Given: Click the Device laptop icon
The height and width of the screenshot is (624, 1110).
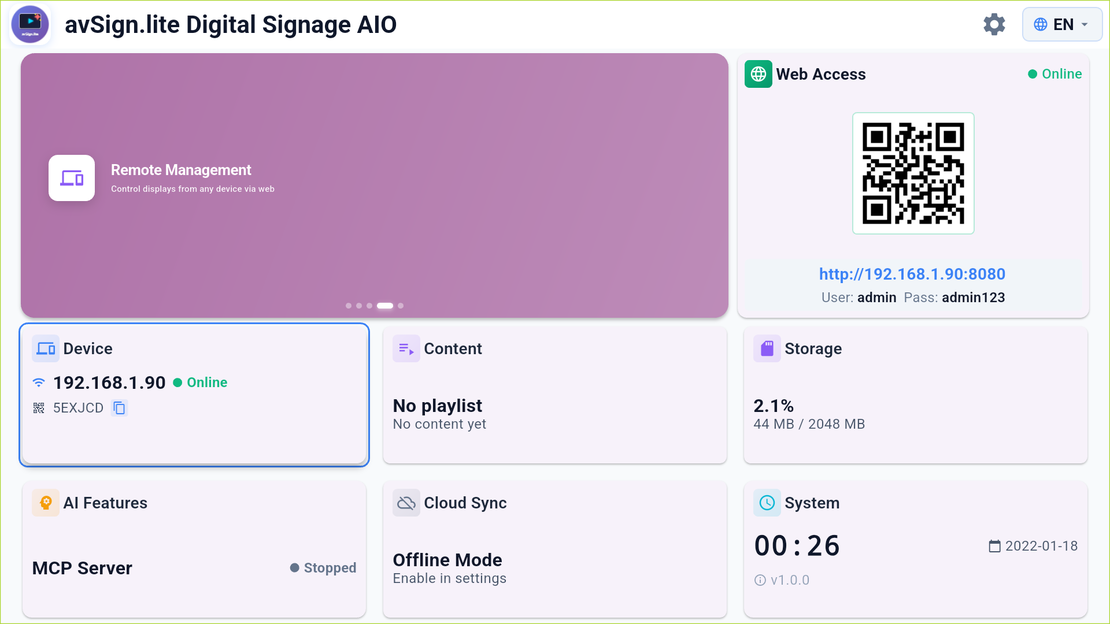Looking at the screenshot, I should coord(45,348).
